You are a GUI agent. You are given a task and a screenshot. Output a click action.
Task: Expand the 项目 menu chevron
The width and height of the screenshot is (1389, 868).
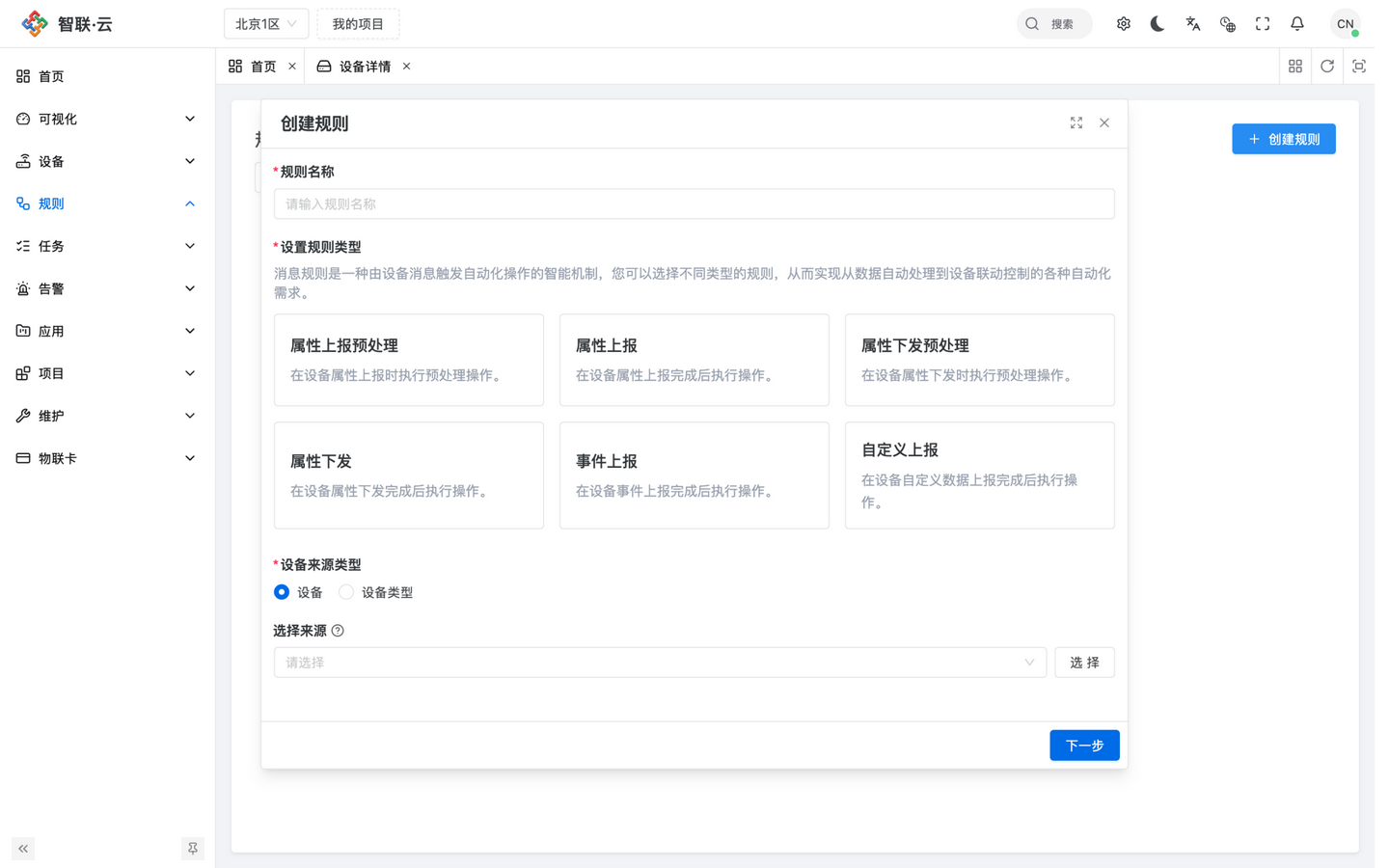190,373
